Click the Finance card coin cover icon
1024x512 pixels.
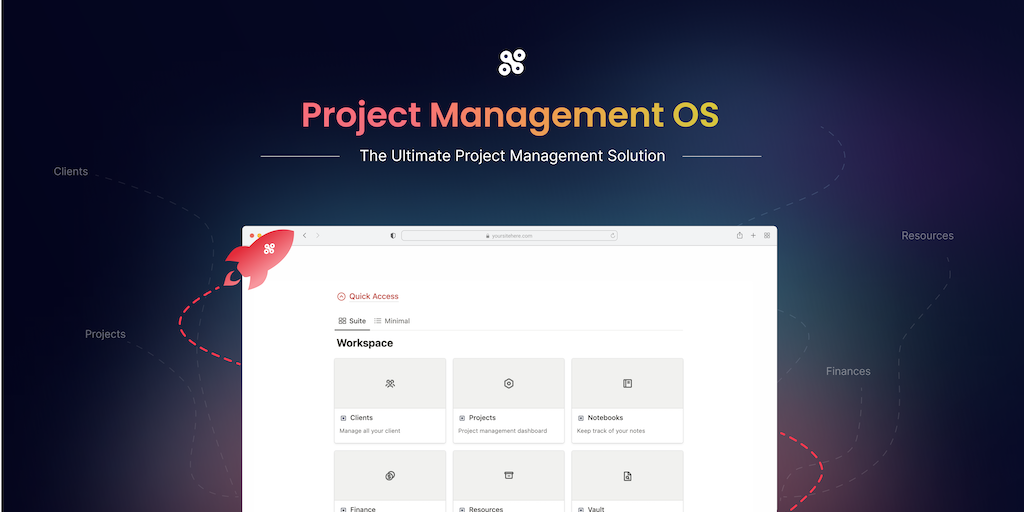(x=390, y=475)
